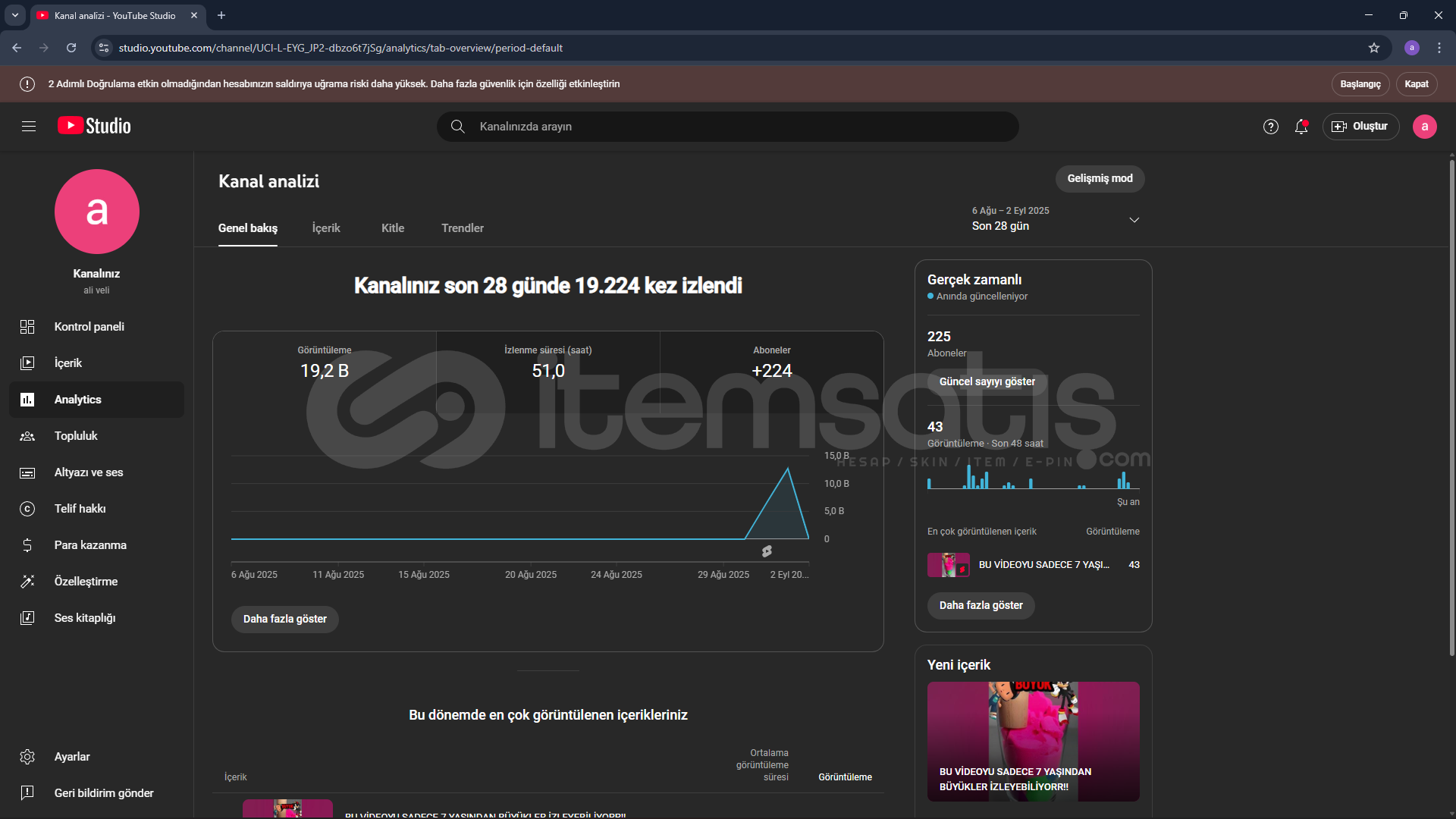Select Analytics in the sidebar
This screenshot has height=819, width=1456.
tap(97, 400)
